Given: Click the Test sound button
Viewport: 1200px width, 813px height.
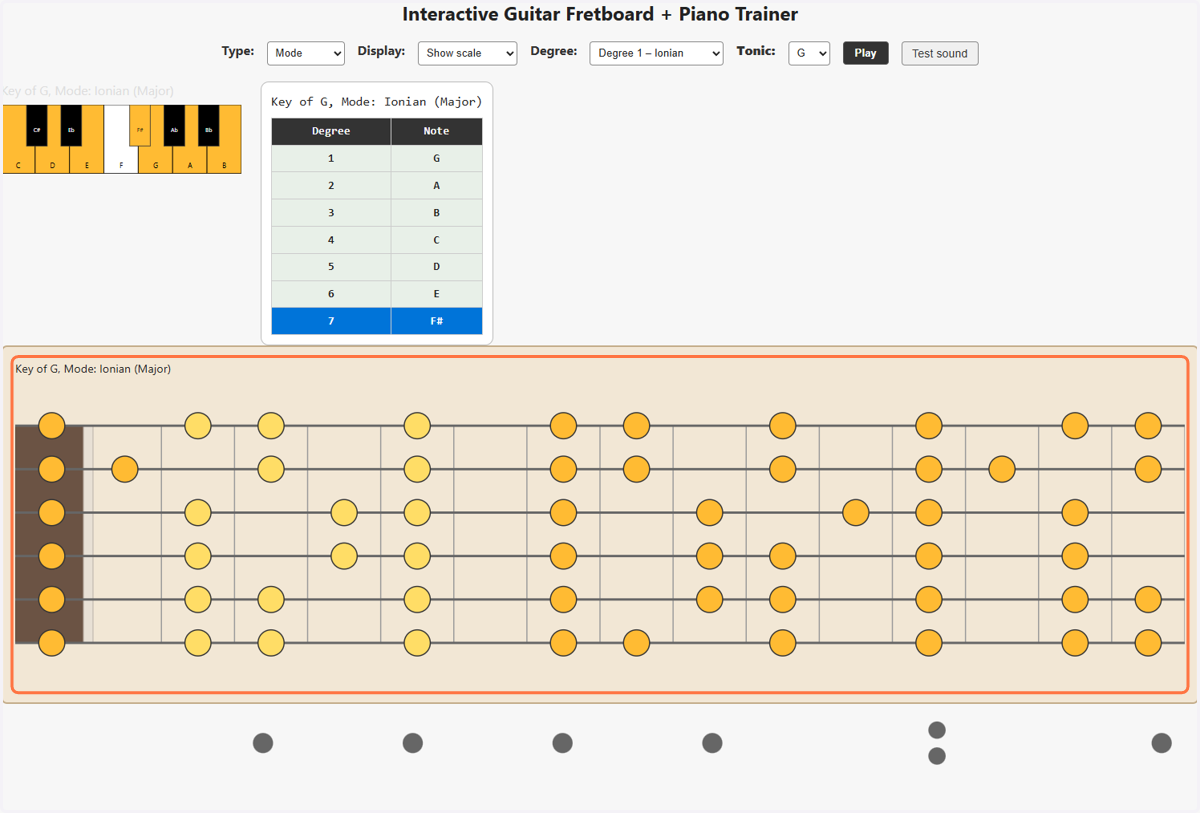Looking at the screenshot, I should tap(940, 53).
